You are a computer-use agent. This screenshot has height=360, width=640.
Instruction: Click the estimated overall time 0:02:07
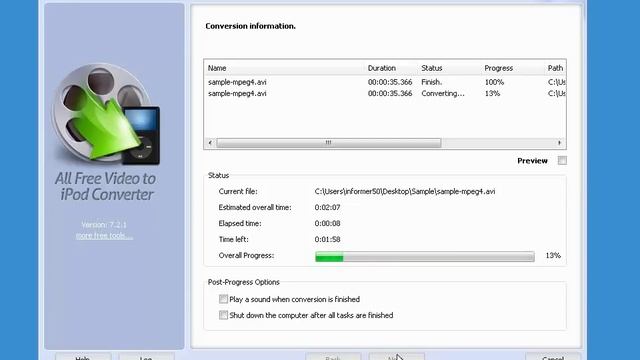pos(327,207)
